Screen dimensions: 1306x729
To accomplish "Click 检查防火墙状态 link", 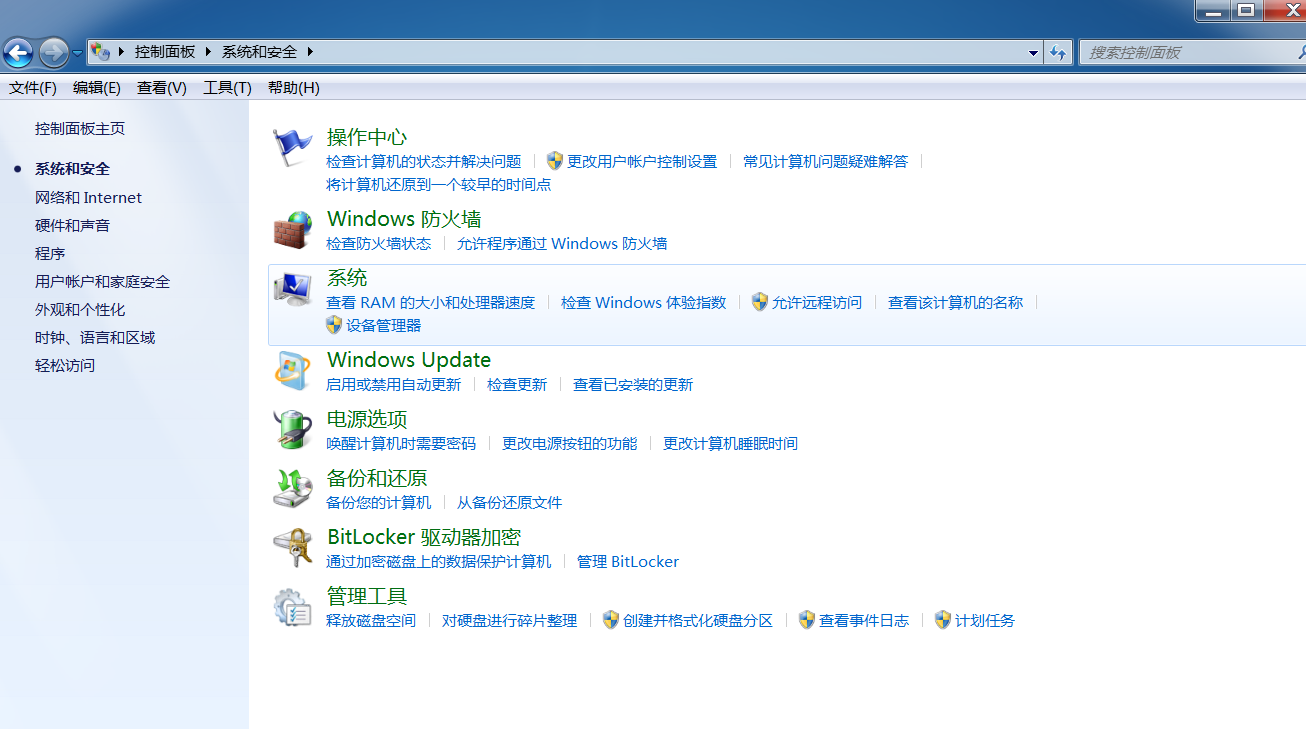I will tap(379, 243).
